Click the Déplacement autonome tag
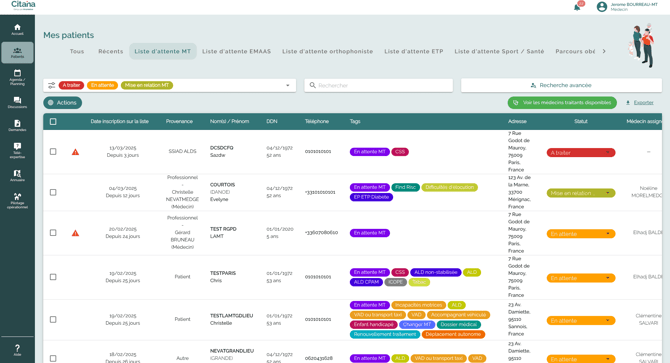This screenshot has height=363, width=670. pyautogui.click(x=453, y=334)
